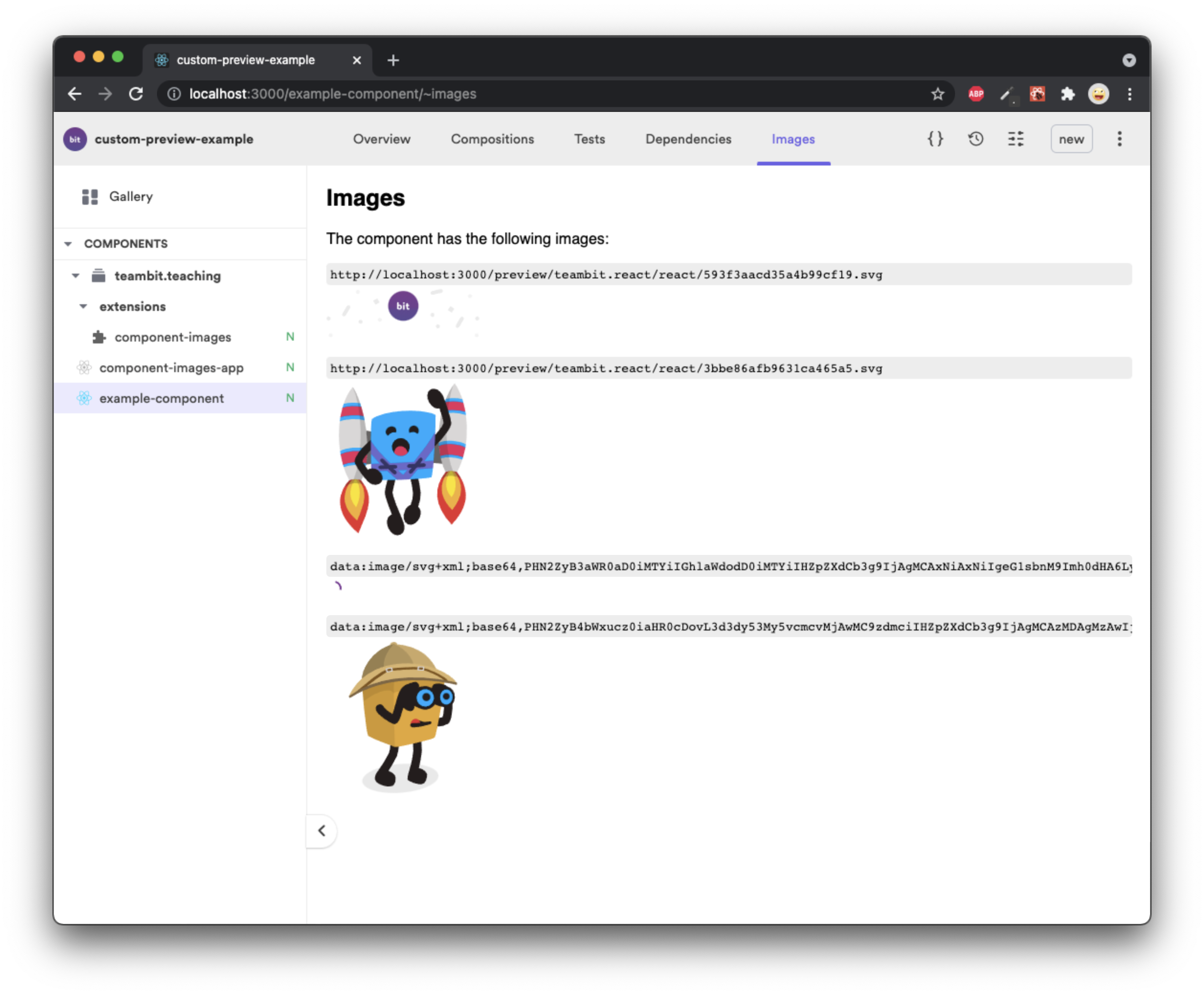
Task: Open the version history clock icon
Action: (976, 139)
